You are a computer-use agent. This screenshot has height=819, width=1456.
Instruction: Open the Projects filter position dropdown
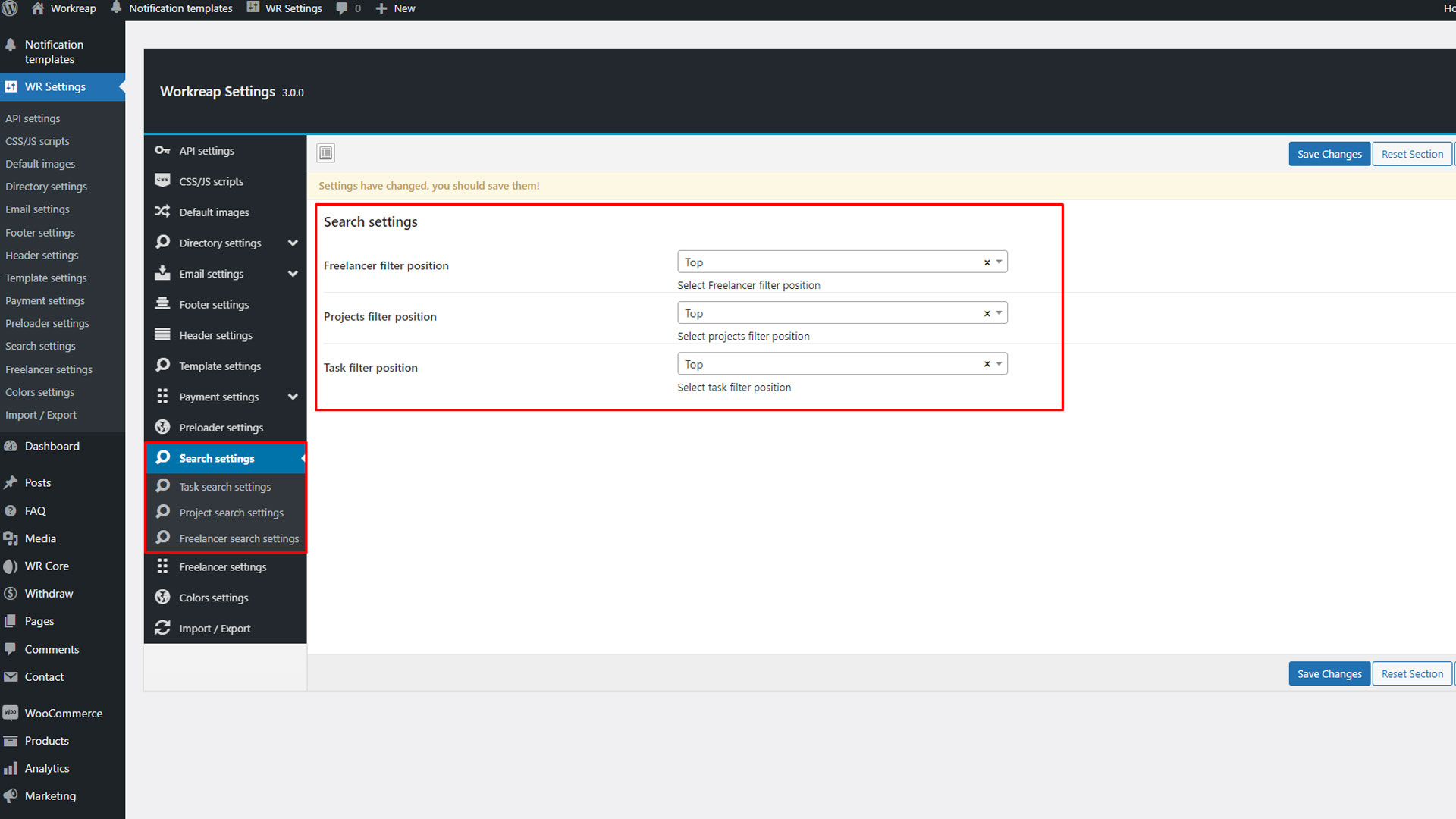tap(999, 312)
